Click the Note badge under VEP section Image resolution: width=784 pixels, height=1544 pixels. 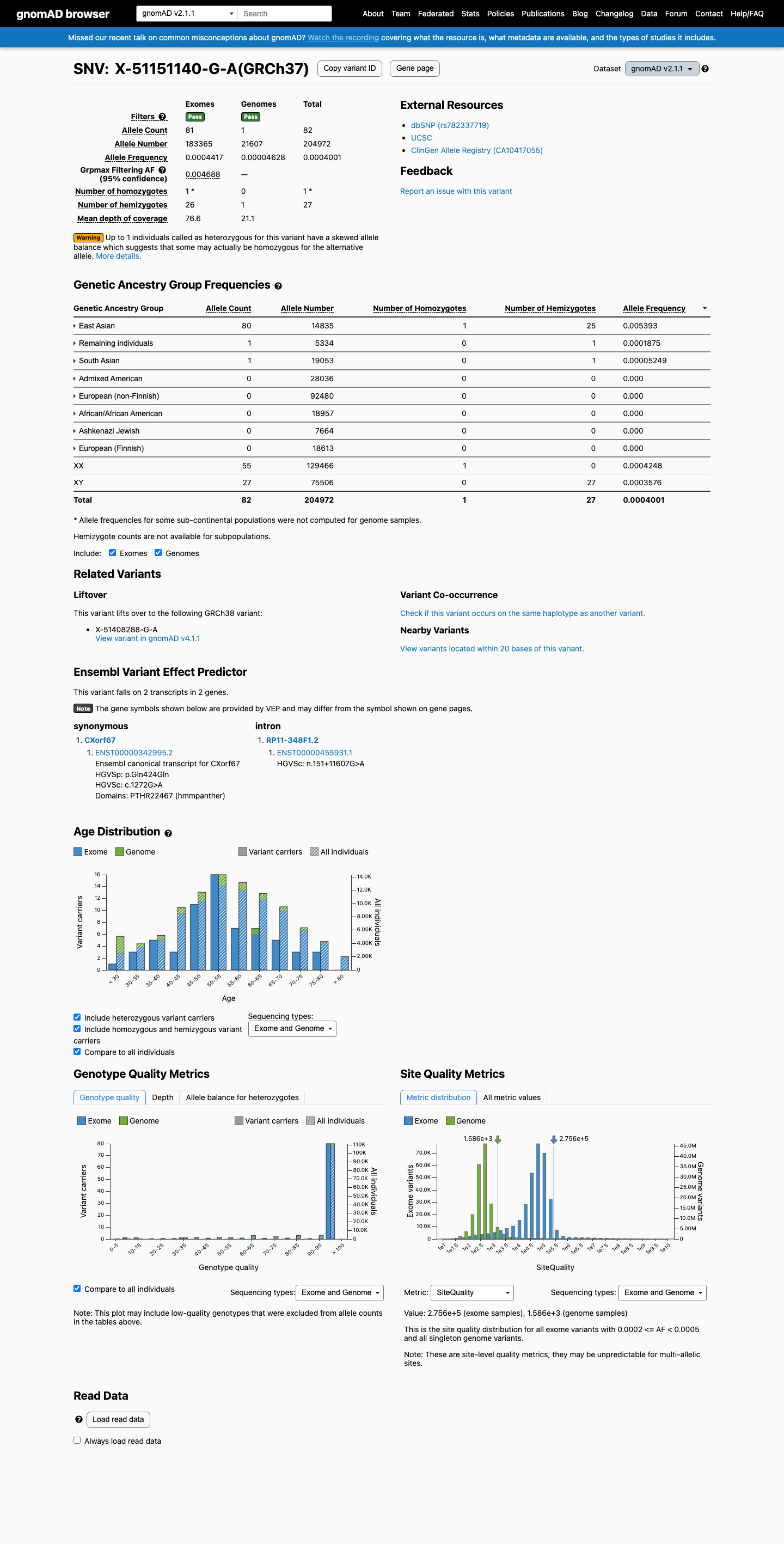click(83, 709)
